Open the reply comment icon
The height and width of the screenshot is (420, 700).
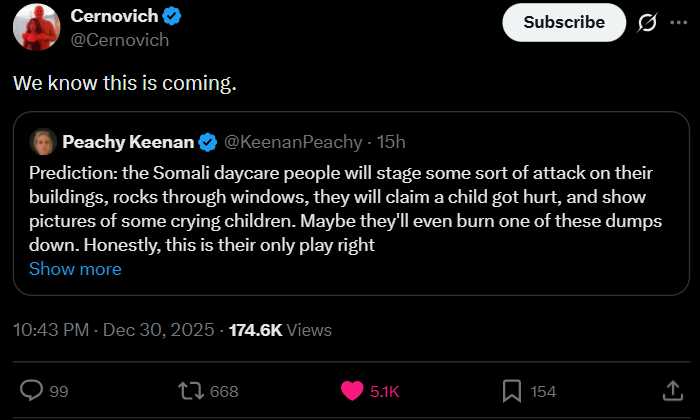(32, 391)
